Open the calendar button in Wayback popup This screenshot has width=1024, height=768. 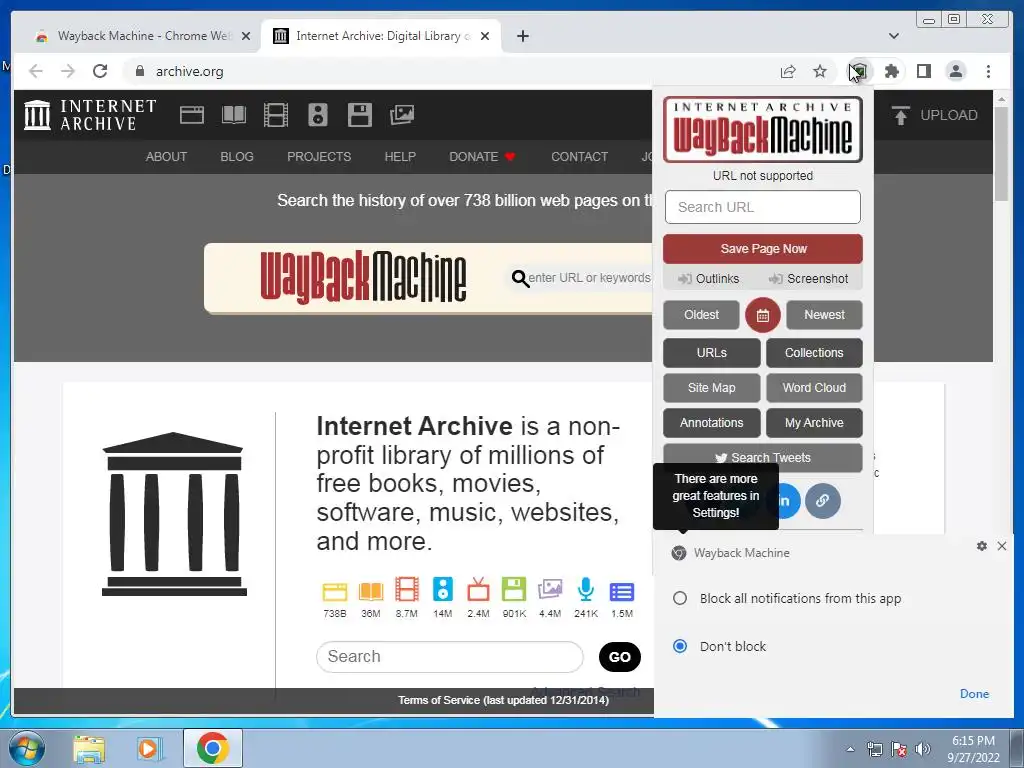(x=763, y=315)
